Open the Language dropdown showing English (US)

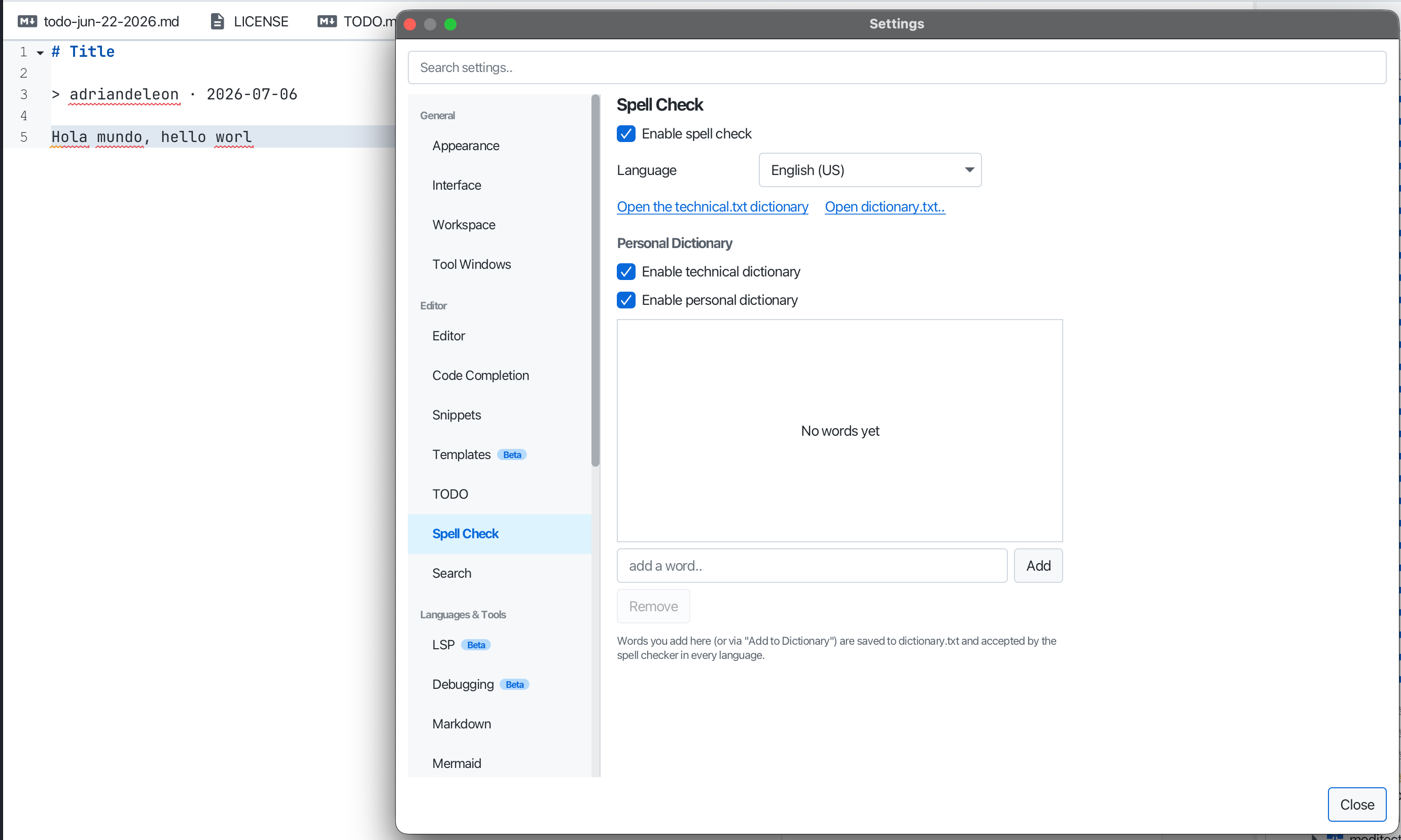click(870, 170)
